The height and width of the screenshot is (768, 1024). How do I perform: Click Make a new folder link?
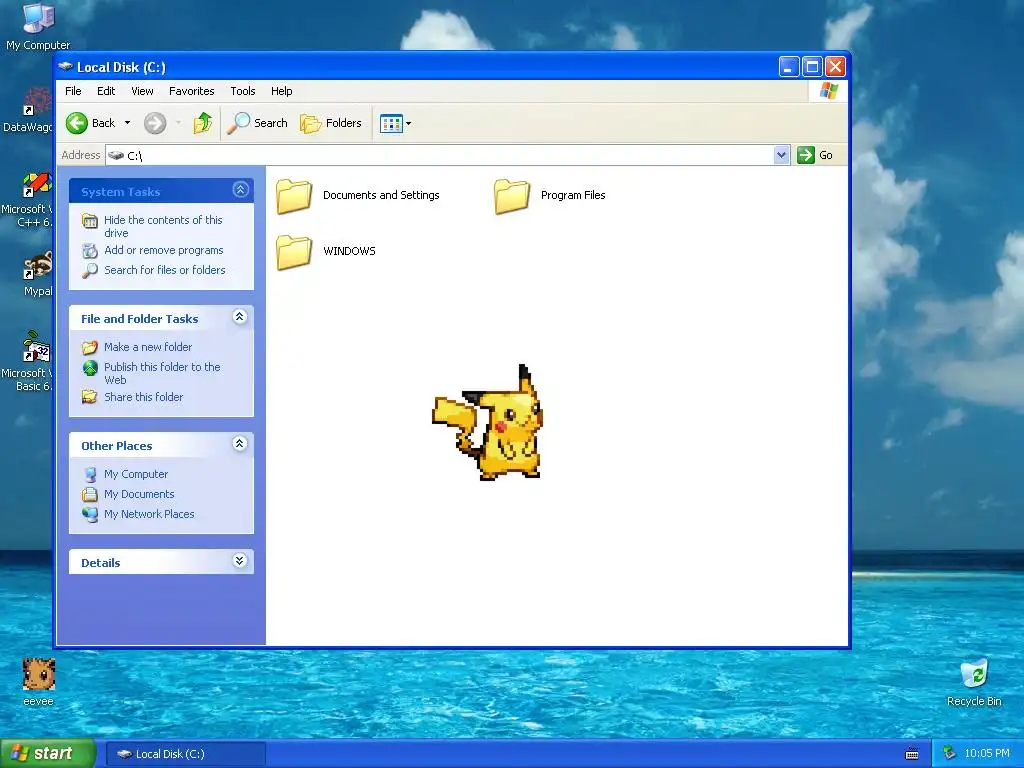pos(148,347)
